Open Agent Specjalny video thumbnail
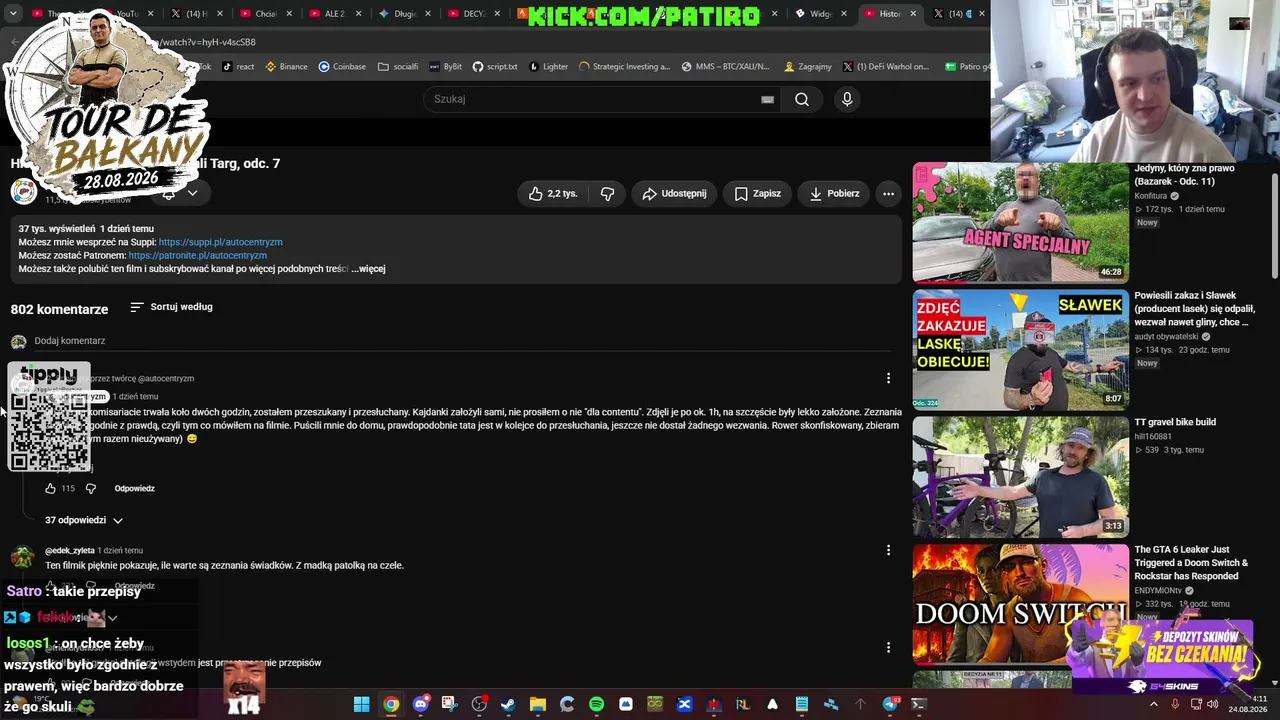 [1020, 223]
